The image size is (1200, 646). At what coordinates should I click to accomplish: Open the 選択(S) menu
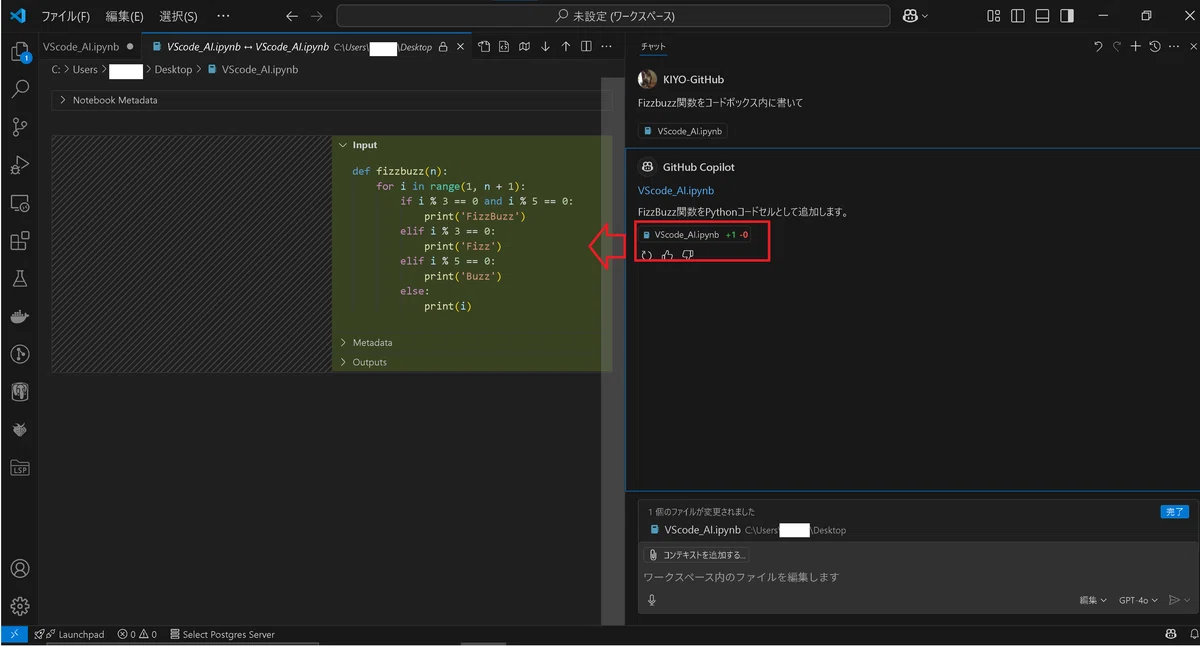pos(178,16)
